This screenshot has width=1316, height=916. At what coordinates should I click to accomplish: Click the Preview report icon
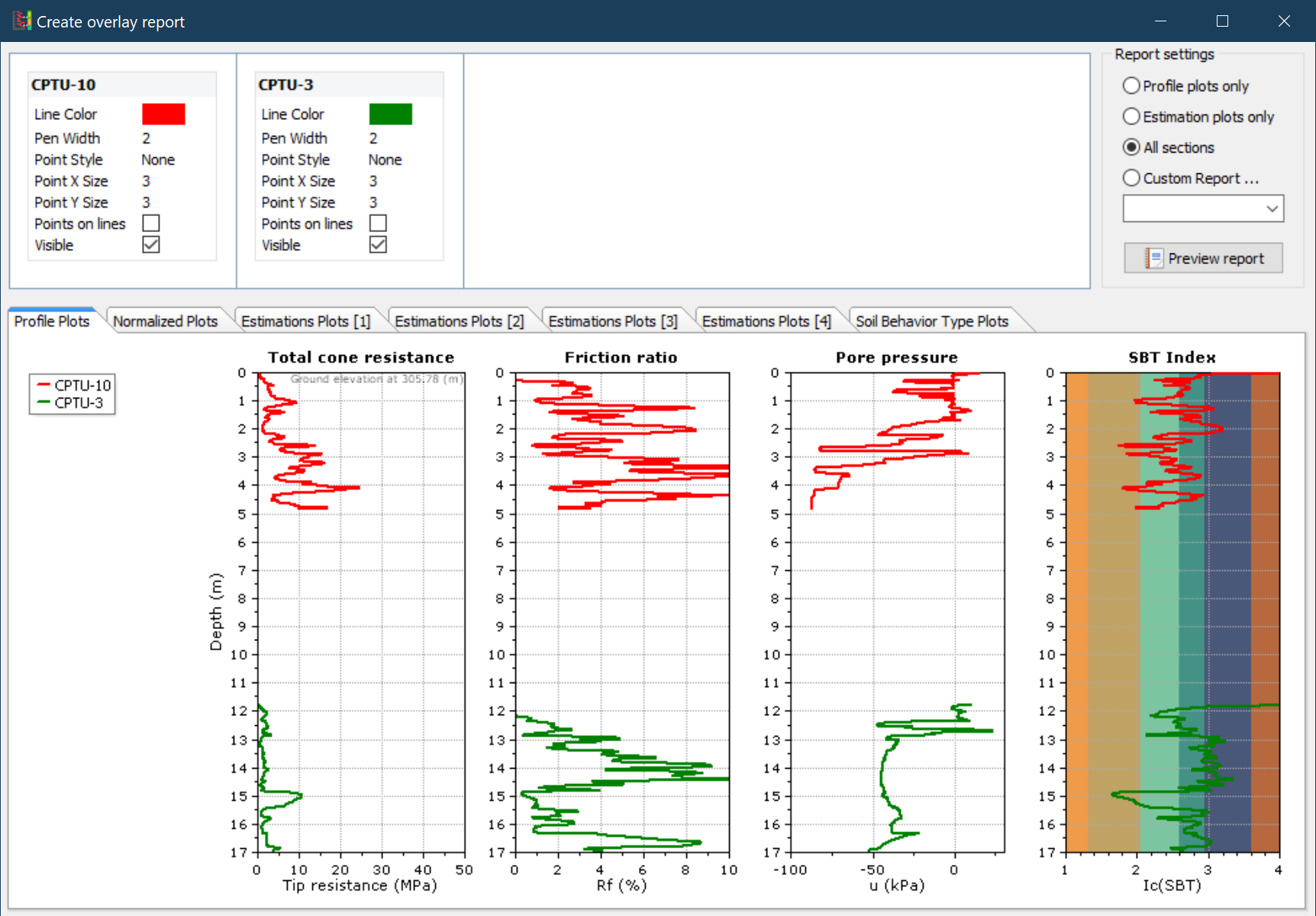1155,258
